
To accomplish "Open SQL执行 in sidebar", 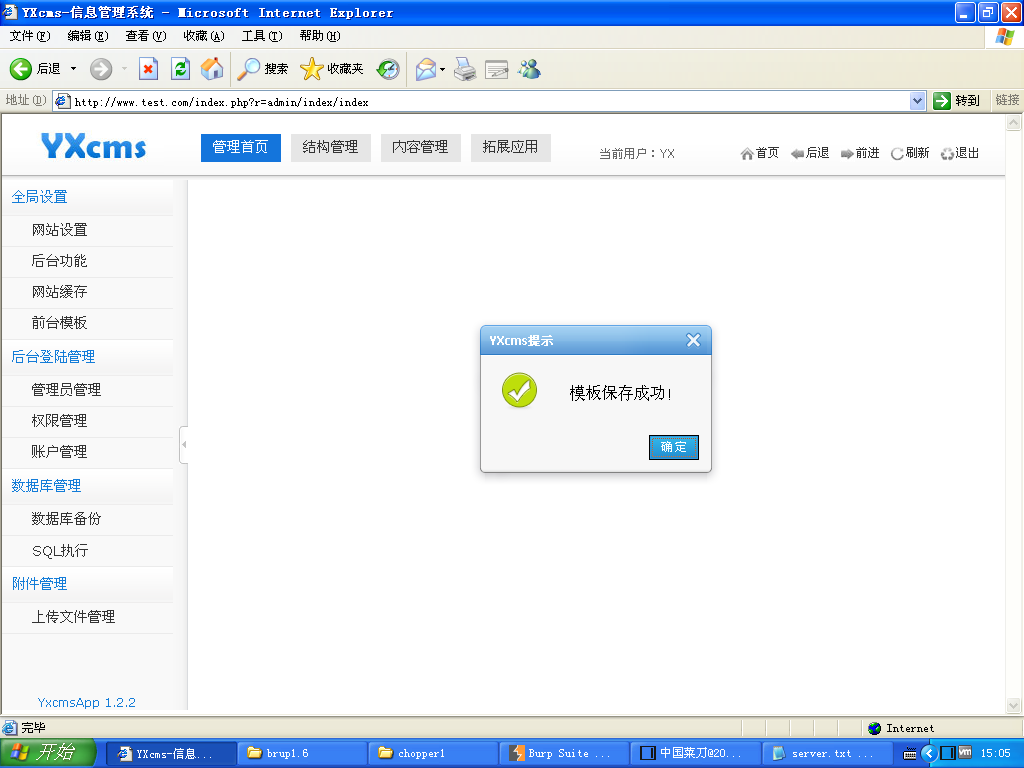I will (59, 551).
